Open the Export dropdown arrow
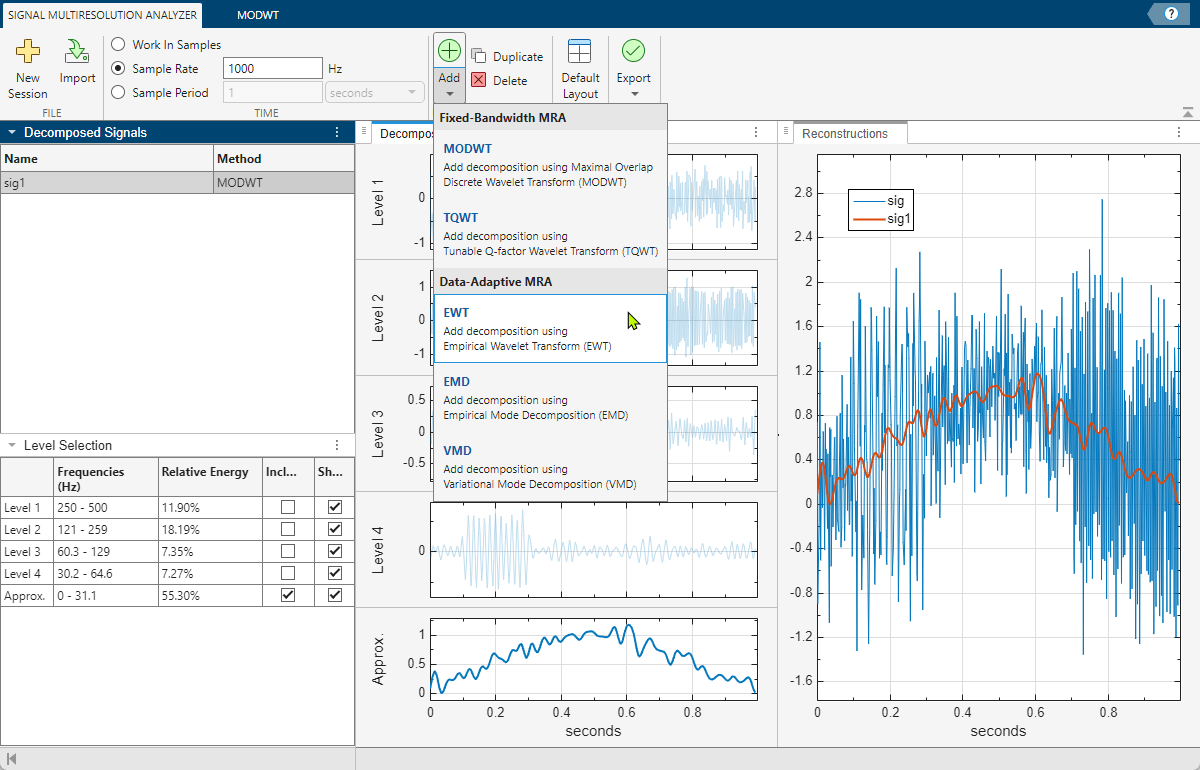The image size is (1200, 770). (633, 93)
